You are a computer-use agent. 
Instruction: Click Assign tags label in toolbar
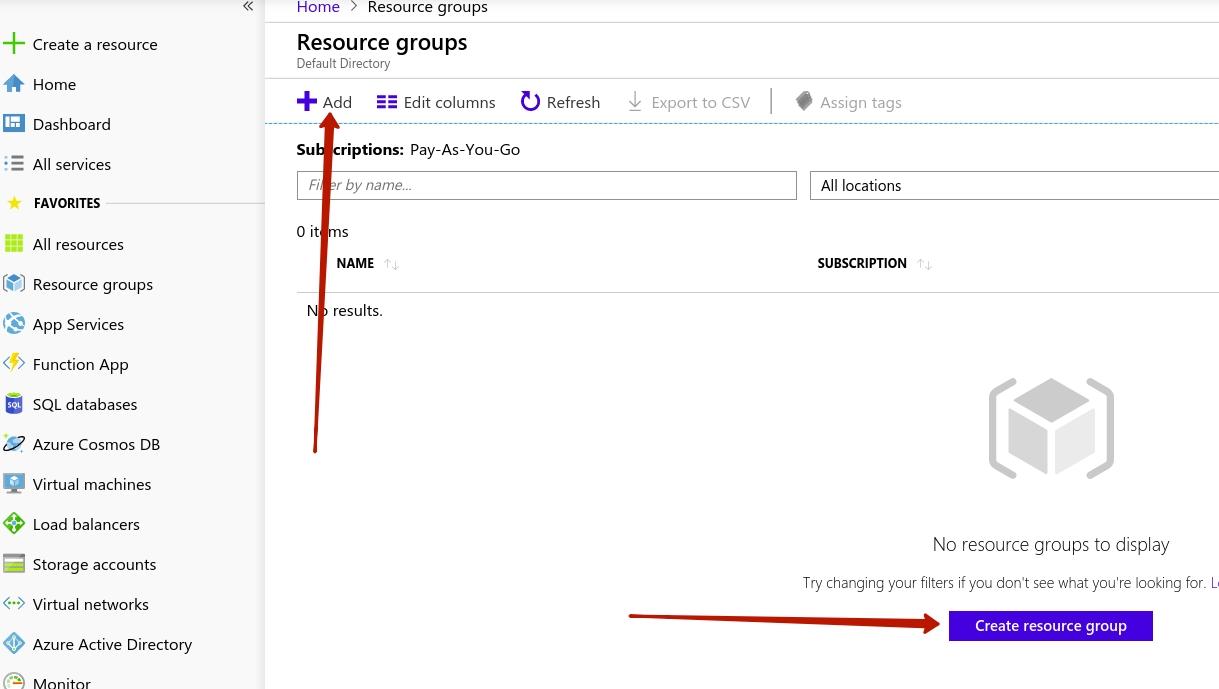(860, 102)
